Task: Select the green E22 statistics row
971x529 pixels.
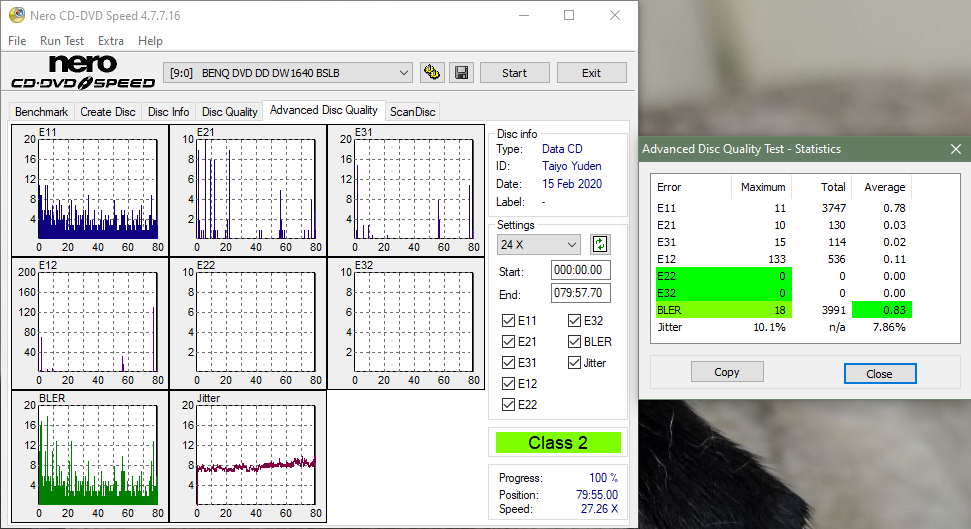Action: (782, 276)
